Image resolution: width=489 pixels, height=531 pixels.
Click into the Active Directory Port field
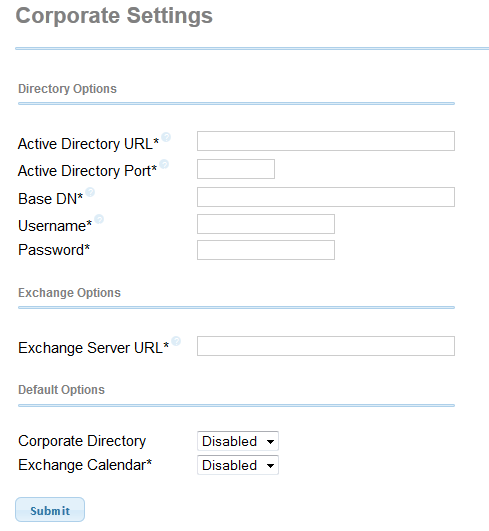pos(236,169)
